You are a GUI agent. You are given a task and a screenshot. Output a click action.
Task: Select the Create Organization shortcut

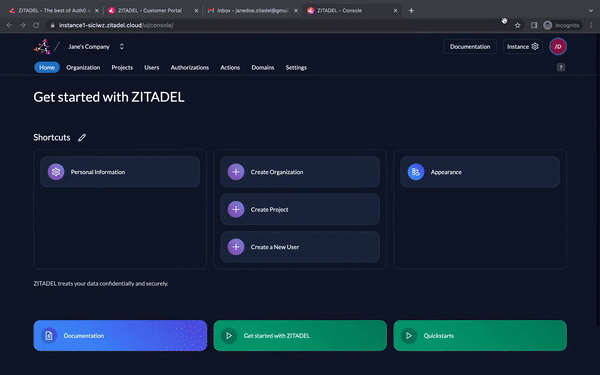coord(300,172)
